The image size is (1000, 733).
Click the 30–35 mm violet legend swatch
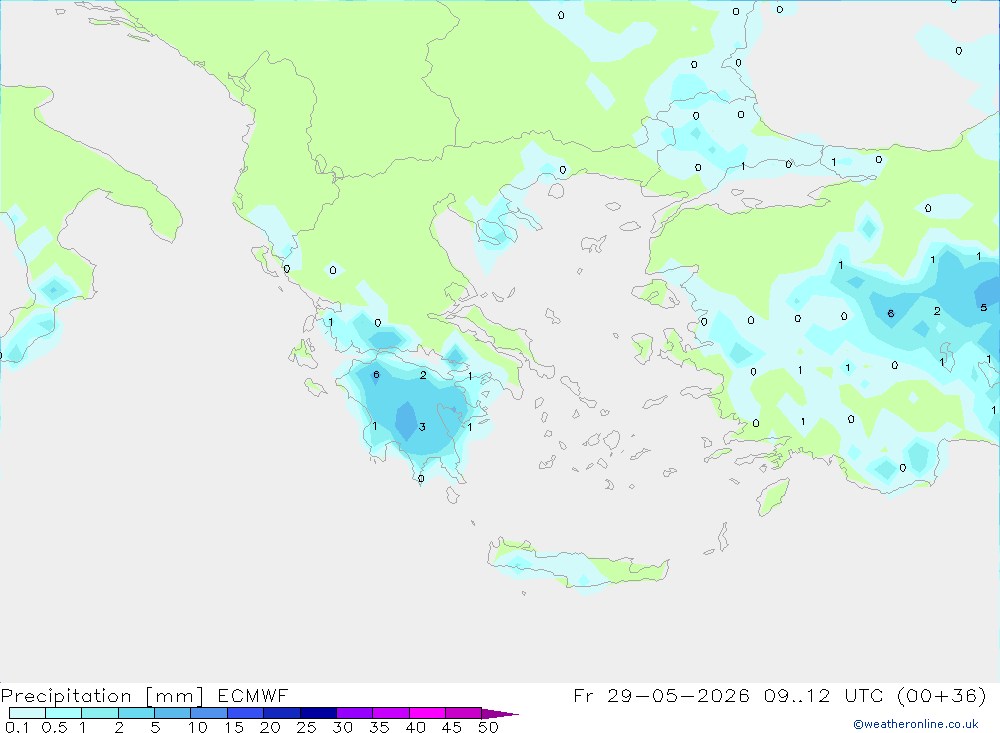(x=355, y=713)
